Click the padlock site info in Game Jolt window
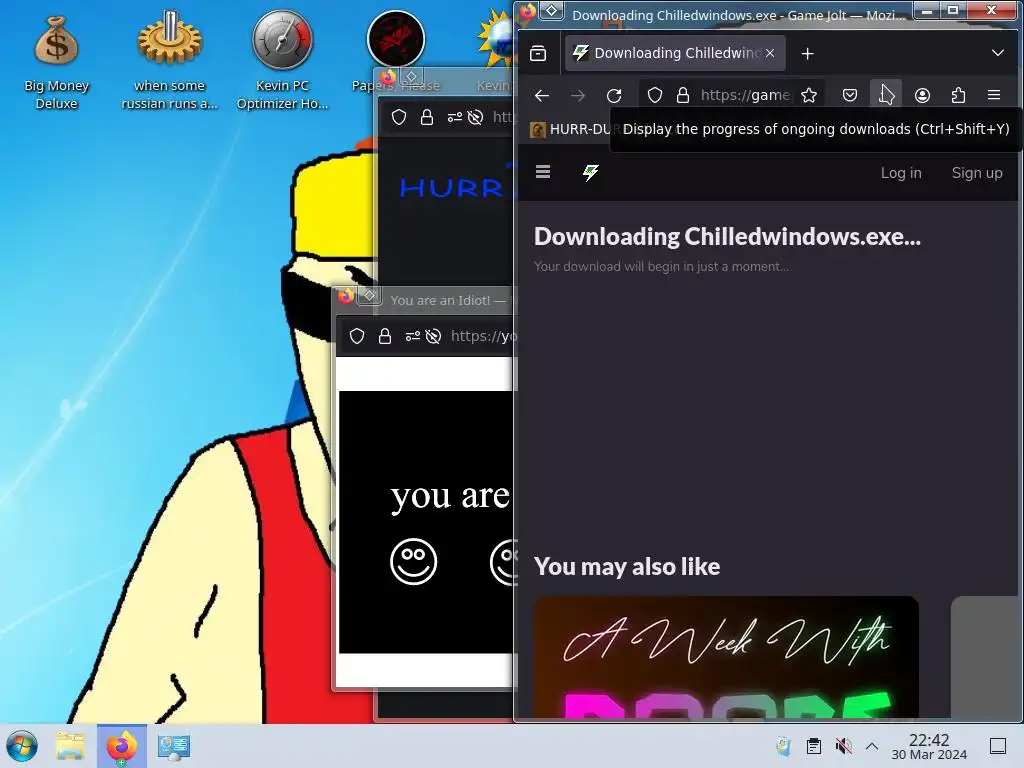Screen dimensions: 1024x768 pyautogui.click(x=682, y=95)
